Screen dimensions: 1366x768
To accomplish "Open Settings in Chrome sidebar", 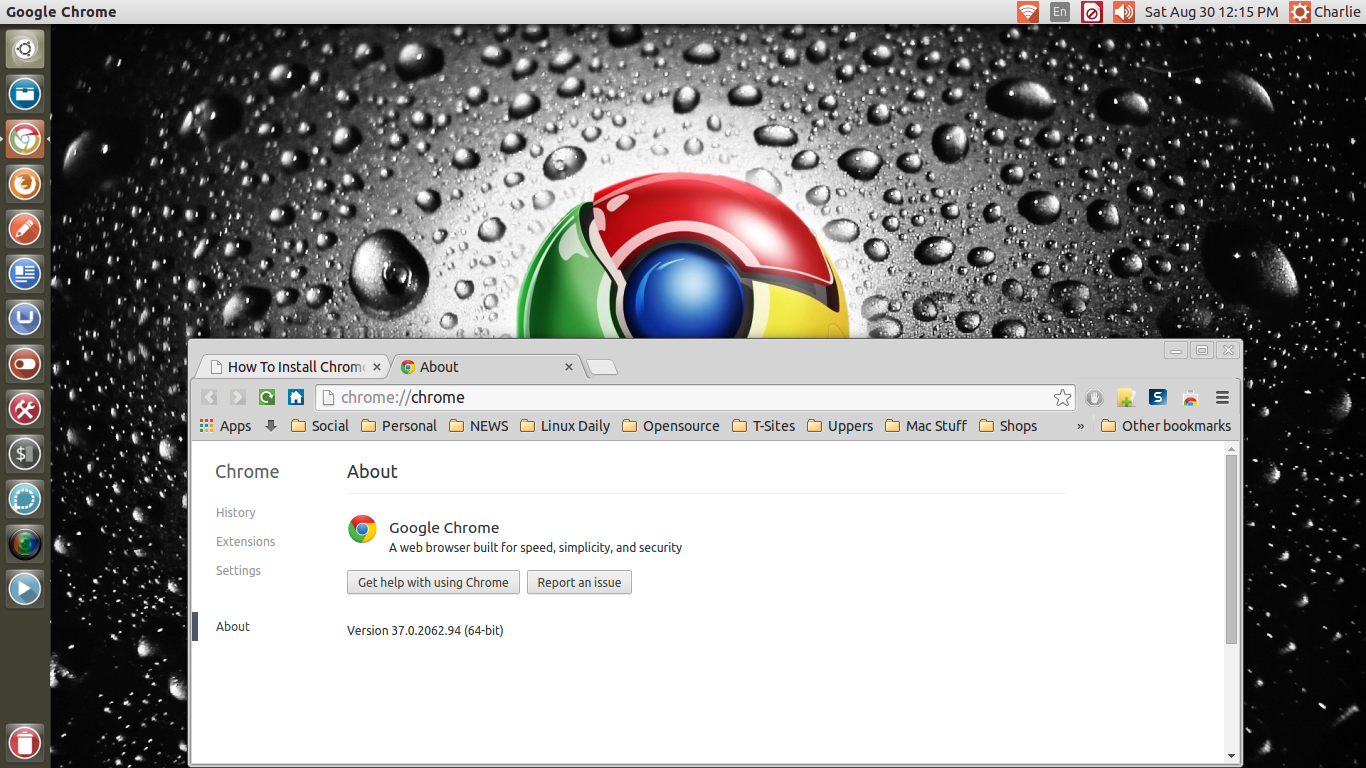I will coord(238,571).
